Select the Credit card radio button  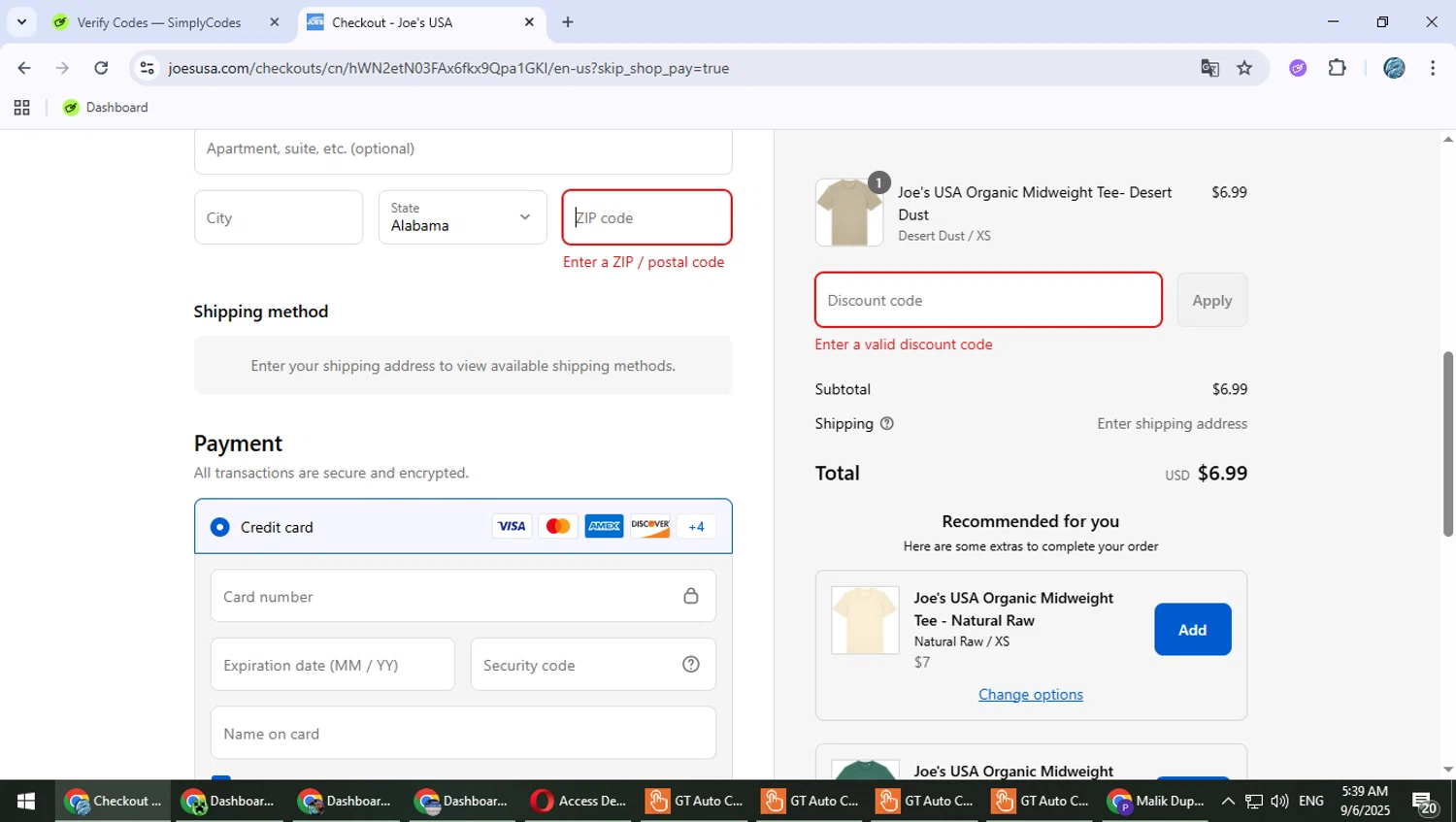point(220,527)
